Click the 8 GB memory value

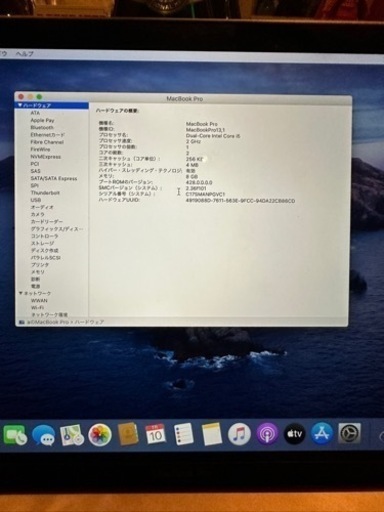[x=192, y=176]
